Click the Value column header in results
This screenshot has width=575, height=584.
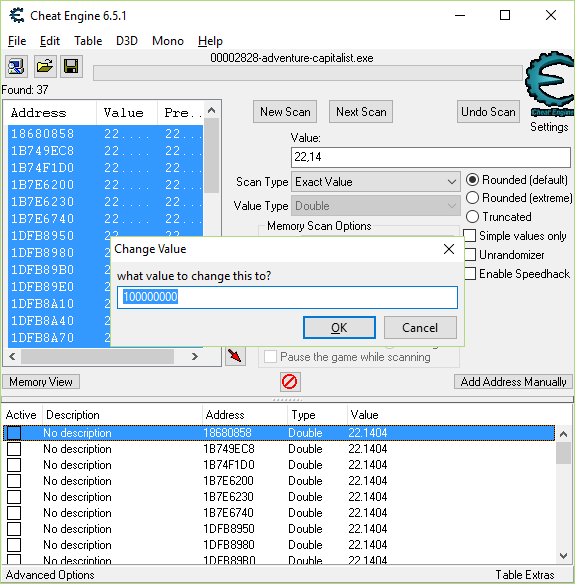tap(127, 113)
